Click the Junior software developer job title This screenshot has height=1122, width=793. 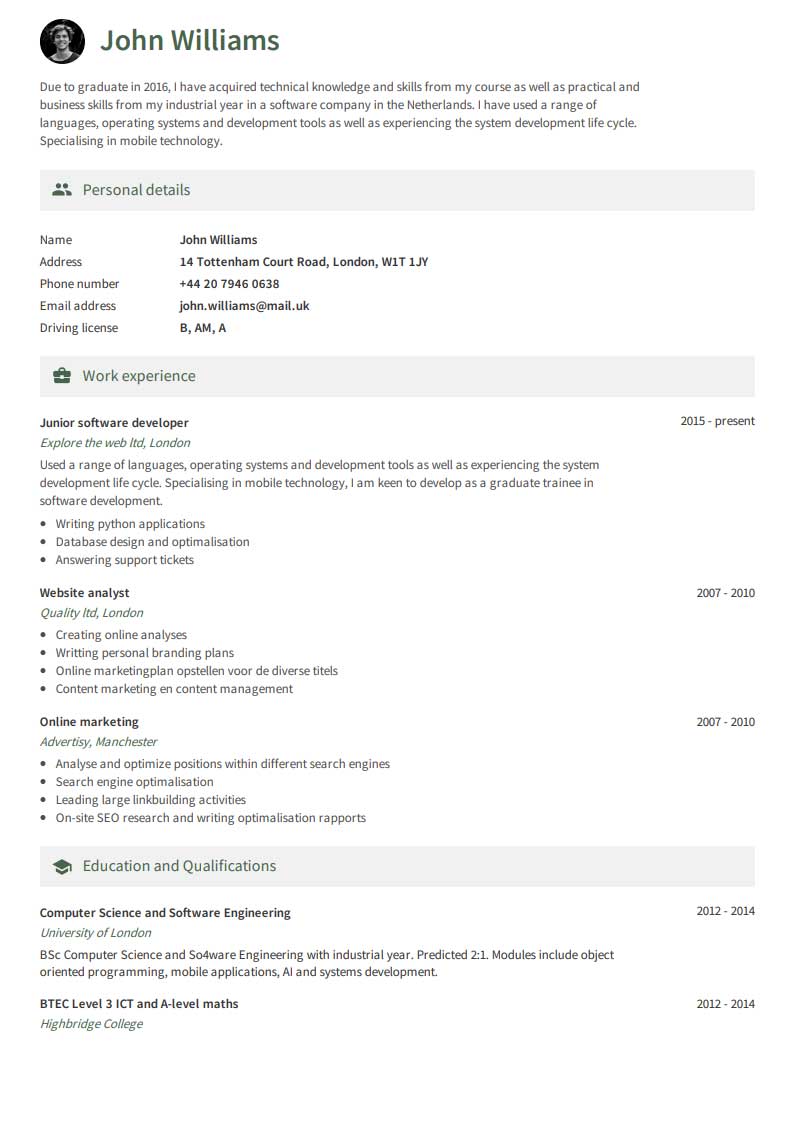click(114, 423)
